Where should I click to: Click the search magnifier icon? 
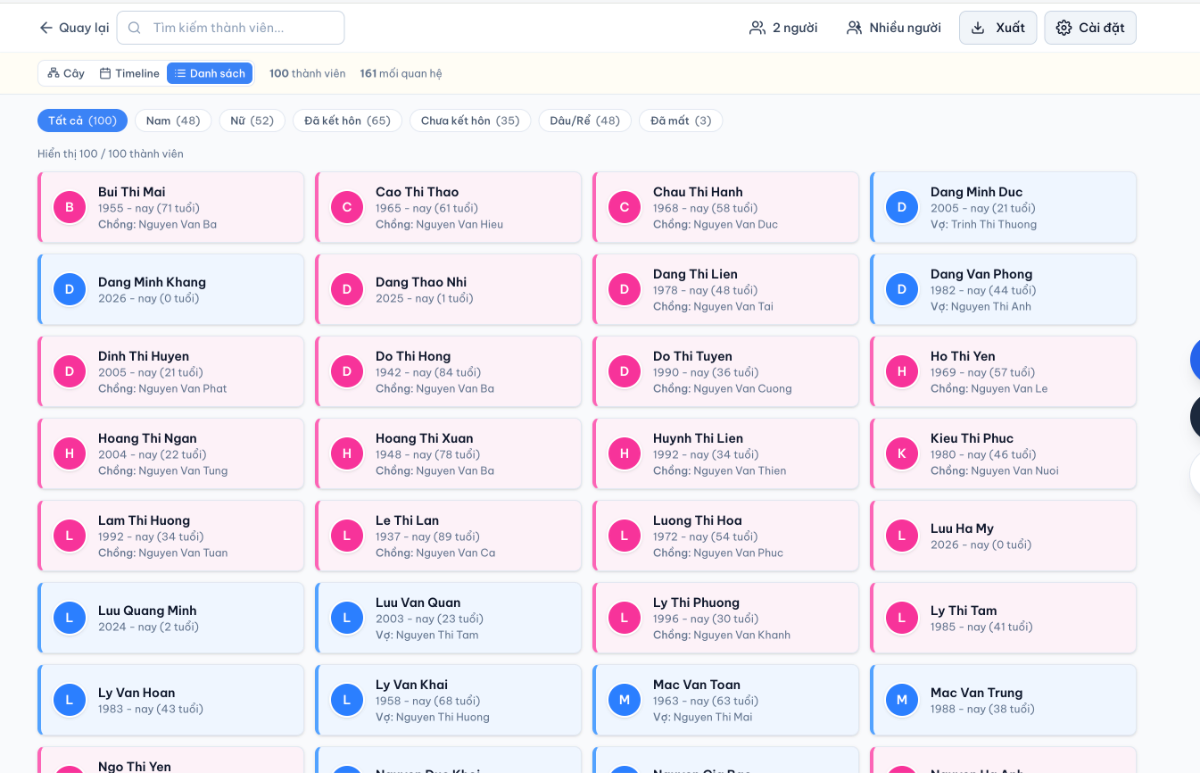tap(135, 28)
